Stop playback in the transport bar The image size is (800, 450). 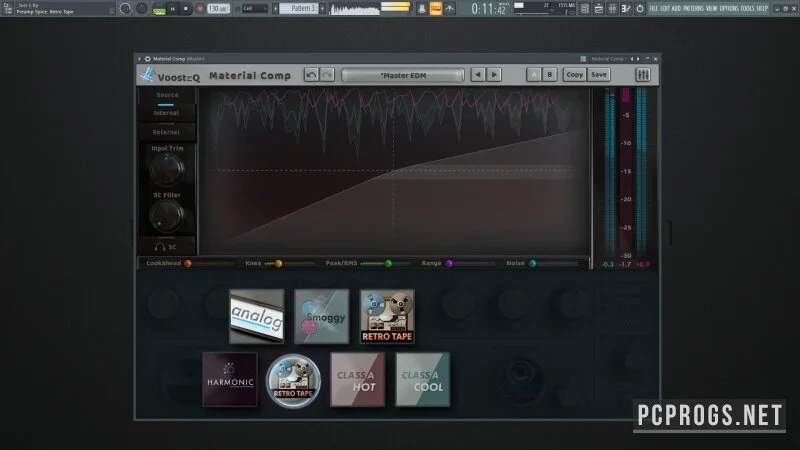point(186,9)
